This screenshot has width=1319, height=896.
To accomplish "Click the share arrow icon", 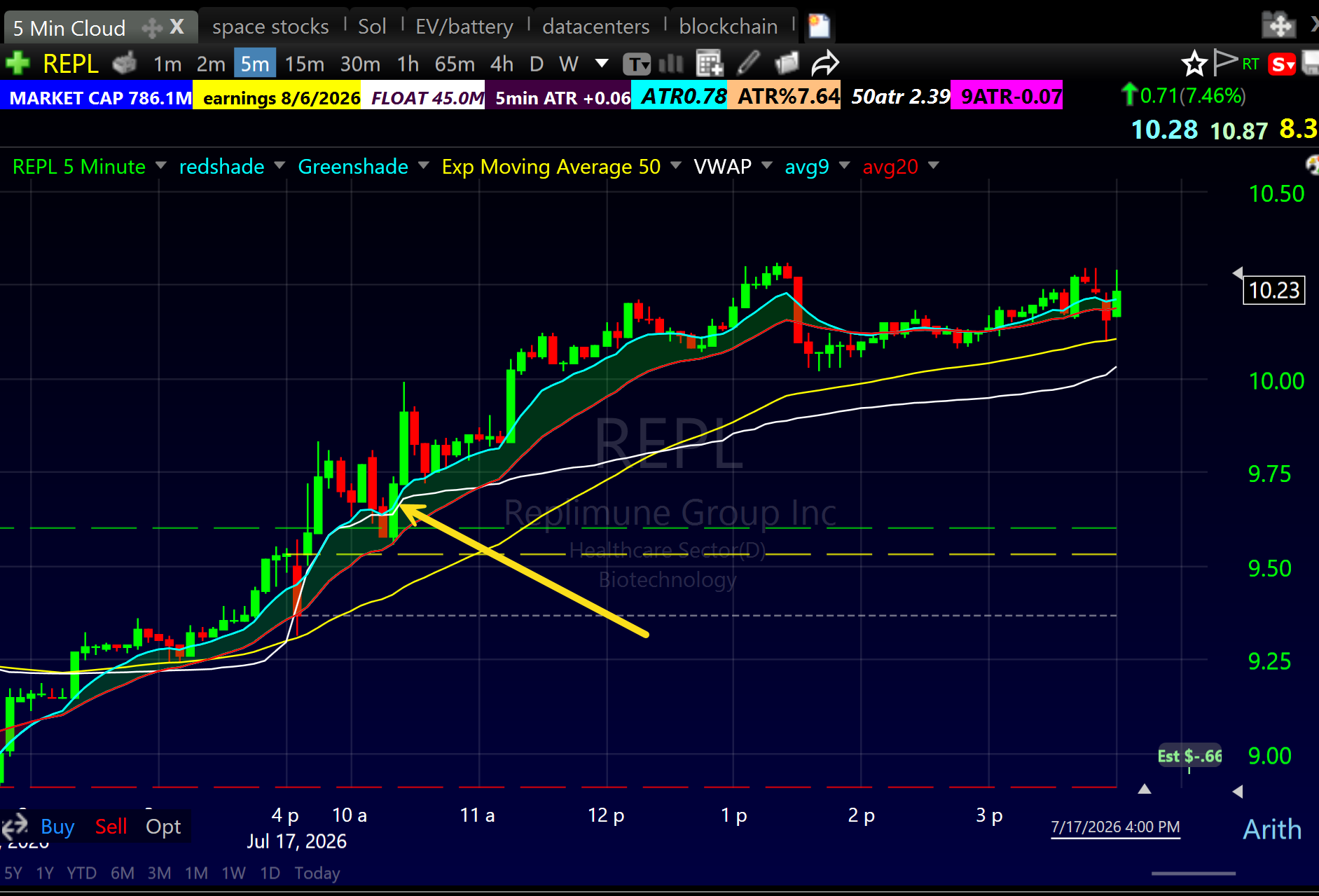I will tap(825, 64).
